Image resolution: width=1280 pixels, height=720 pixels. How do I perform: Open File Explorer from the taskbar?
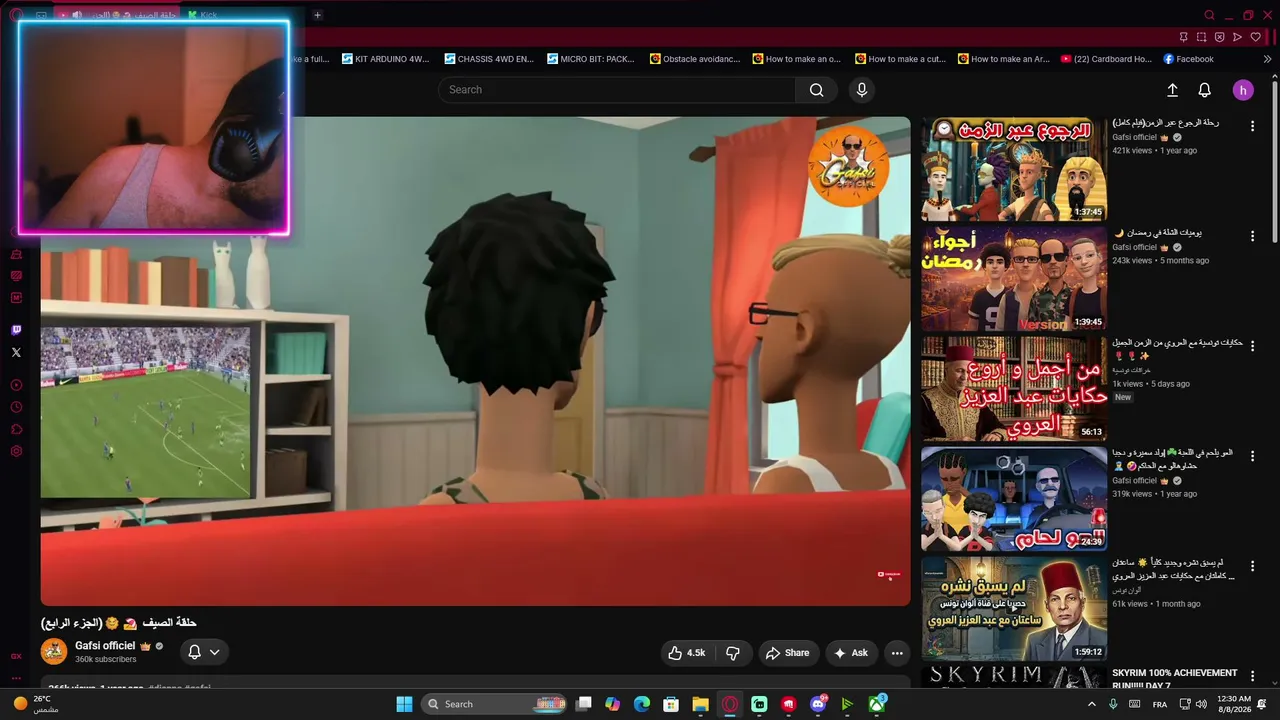click(700, 704)
